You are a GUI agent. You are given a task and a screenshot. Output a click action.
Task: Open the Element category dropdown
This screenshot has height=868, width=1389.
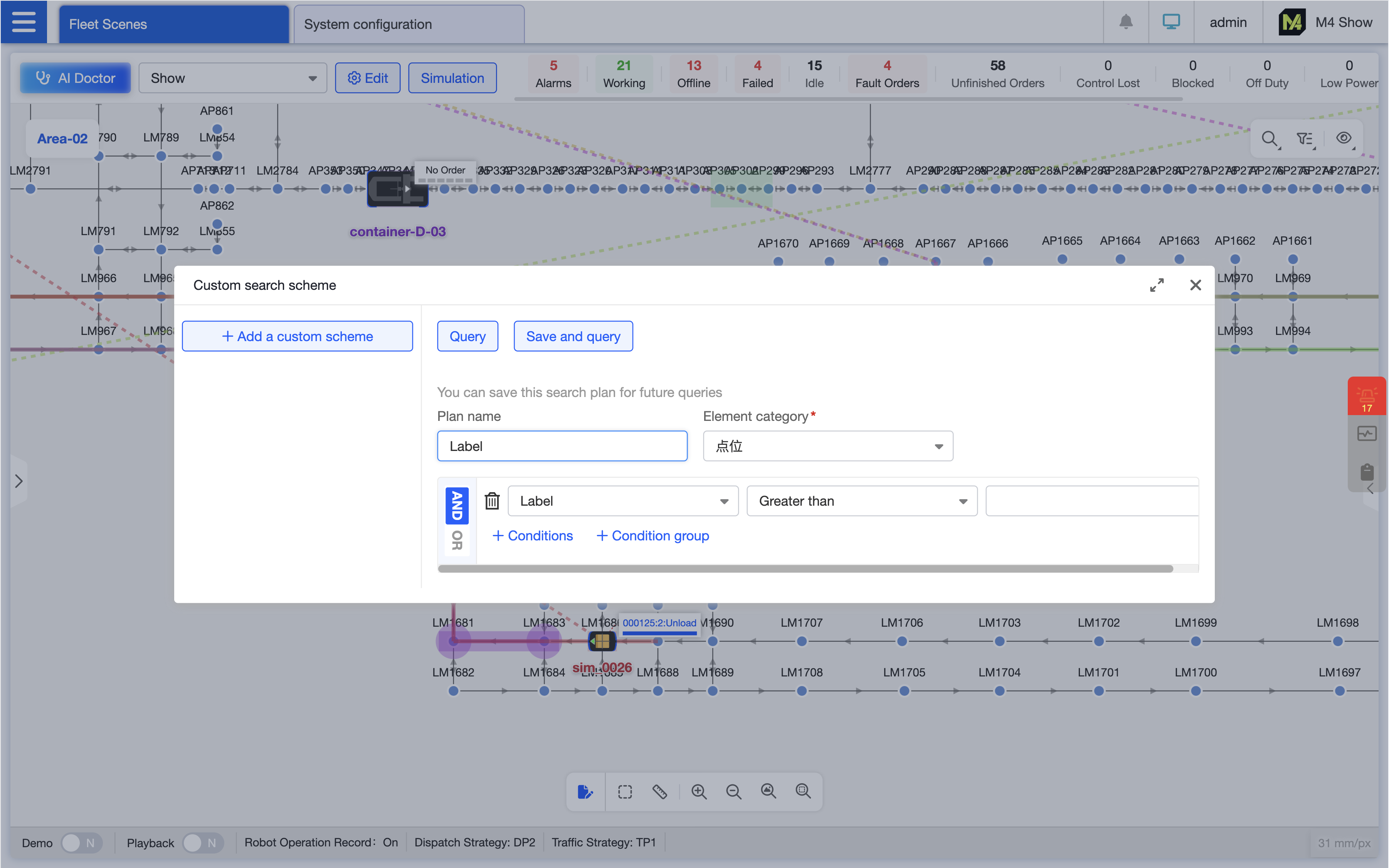[x=828, y=446]
